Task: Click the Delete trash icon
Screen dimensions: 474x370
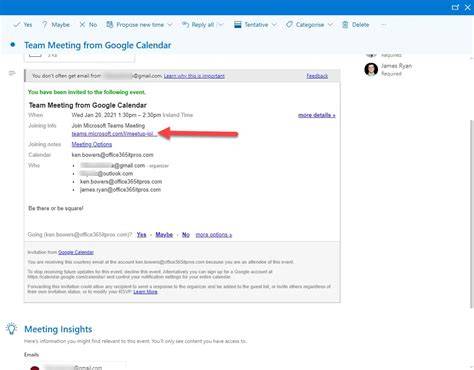Action: (x=345, y=25)
